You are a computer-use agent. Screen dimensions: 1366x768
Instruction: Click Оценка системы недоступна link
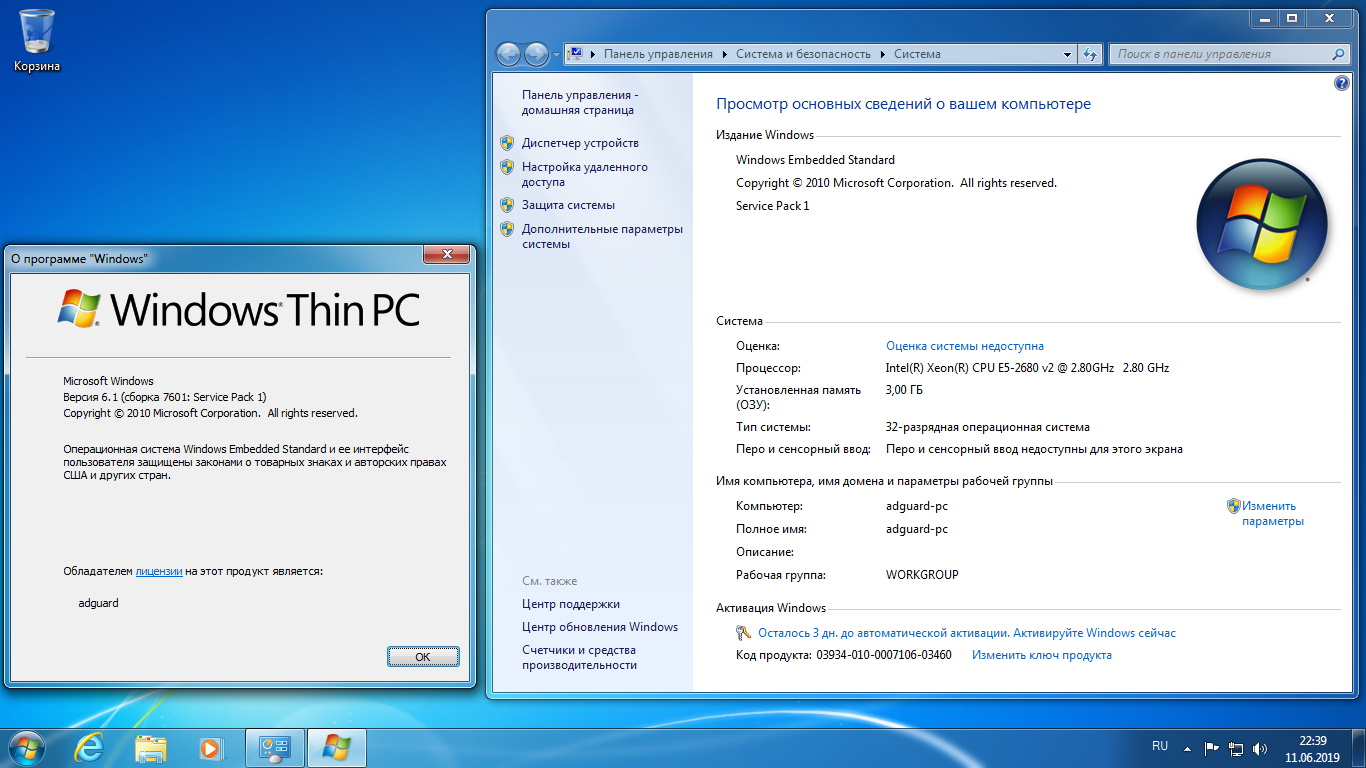tap(965, 346)
